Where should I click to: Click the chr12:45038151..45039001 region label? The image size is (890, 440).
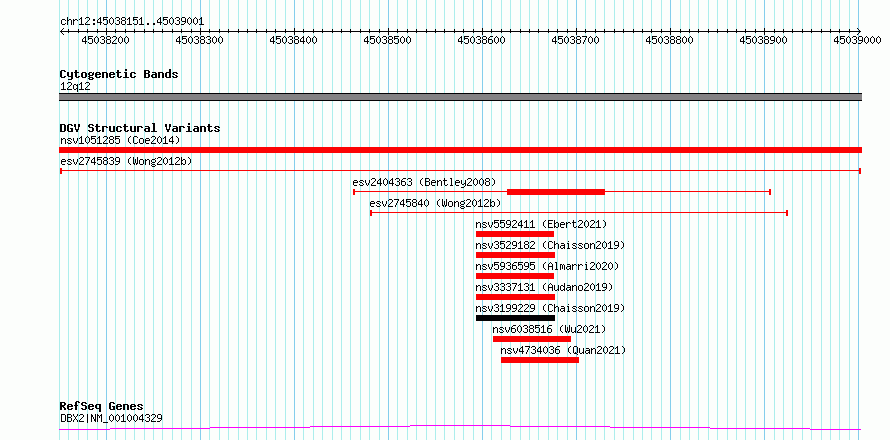click(x=132, y=22)
